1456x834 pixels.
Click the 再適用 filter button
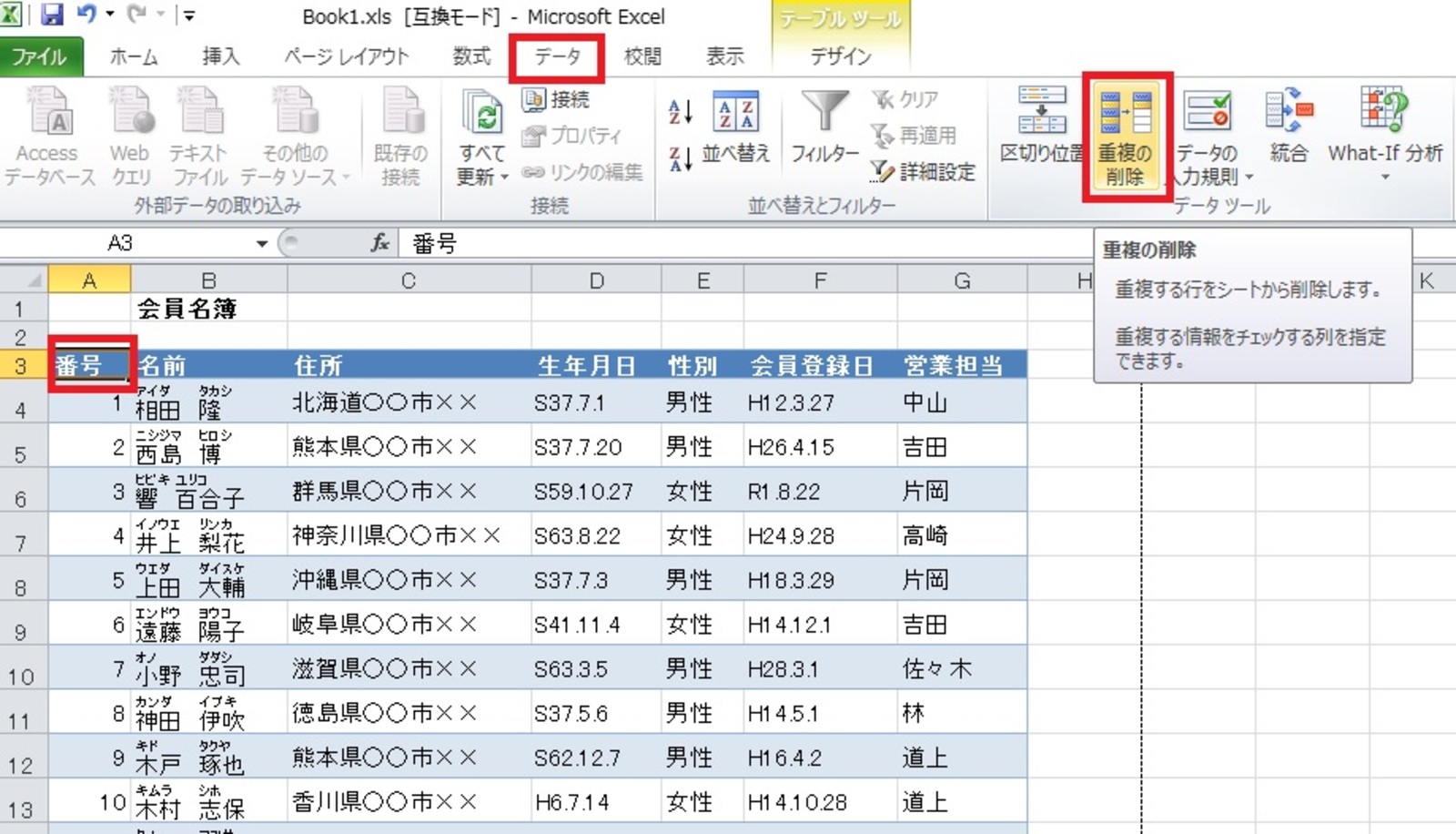pyautogui.click(x=915, y=136)
